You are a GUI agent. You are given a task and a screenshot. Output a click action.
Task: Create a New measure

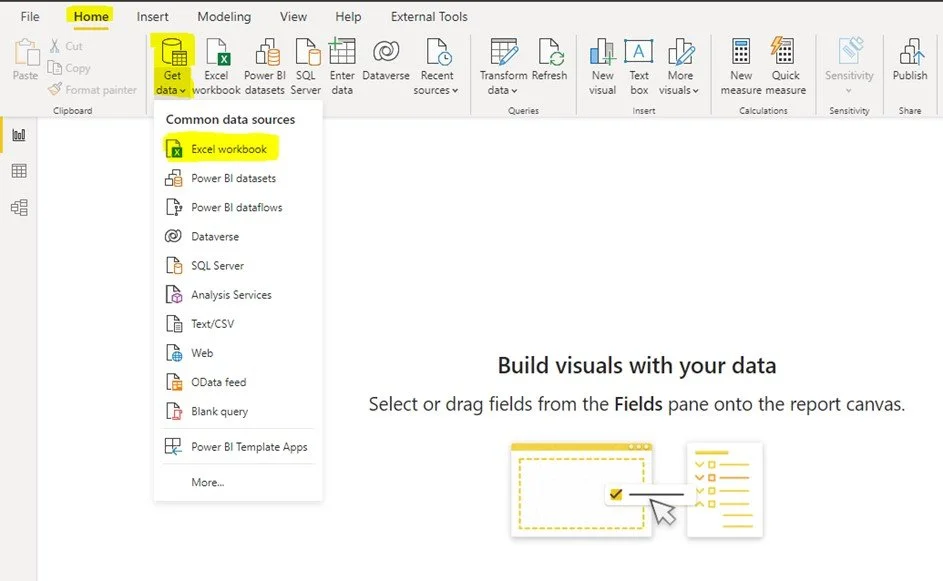[x=741, y=66]
